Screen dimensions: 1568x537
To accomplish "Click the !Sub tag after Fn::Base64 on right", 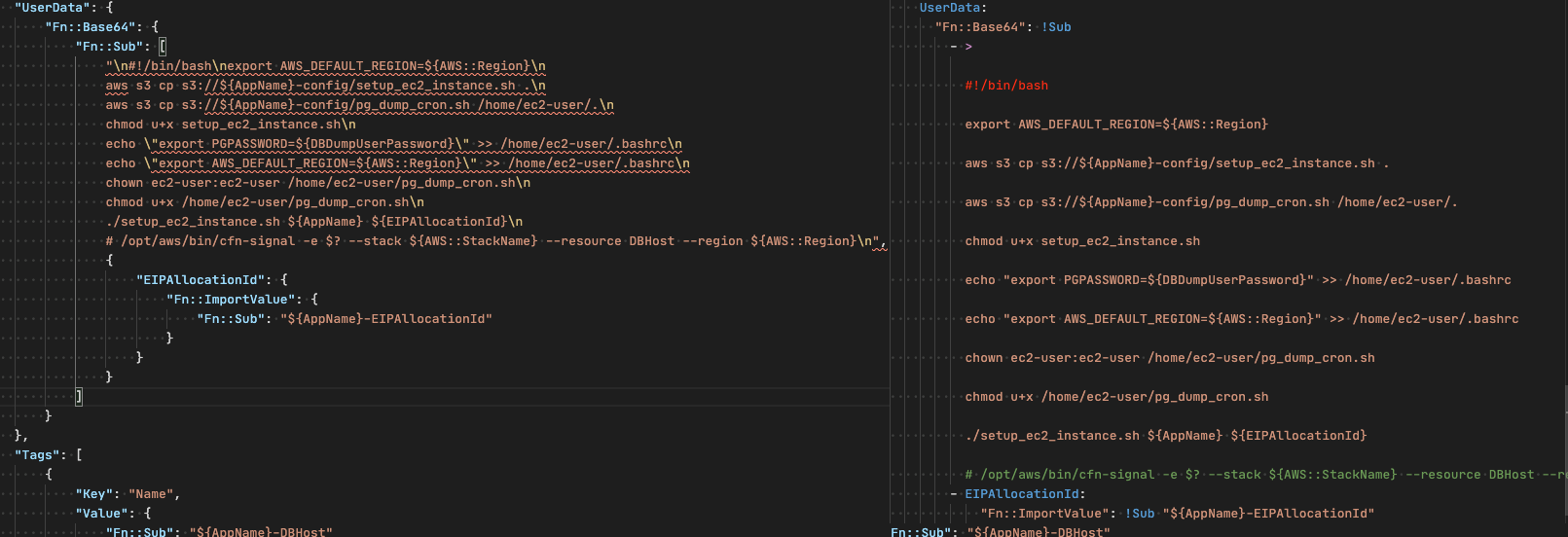I will tap(1056, 27).
